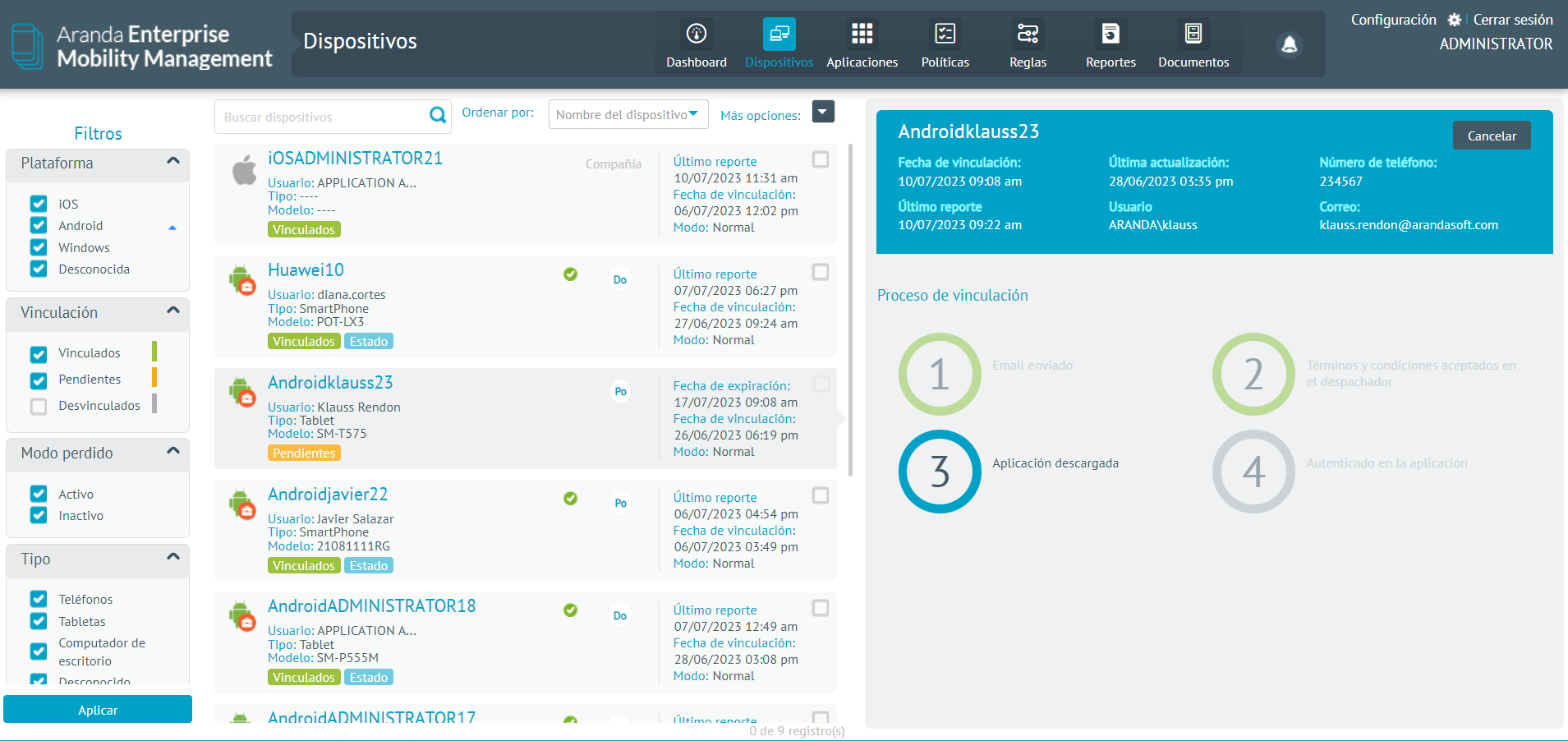Click the green Vinculados color bar
This screenshot has width=1568, height=741.
point(154,352)
